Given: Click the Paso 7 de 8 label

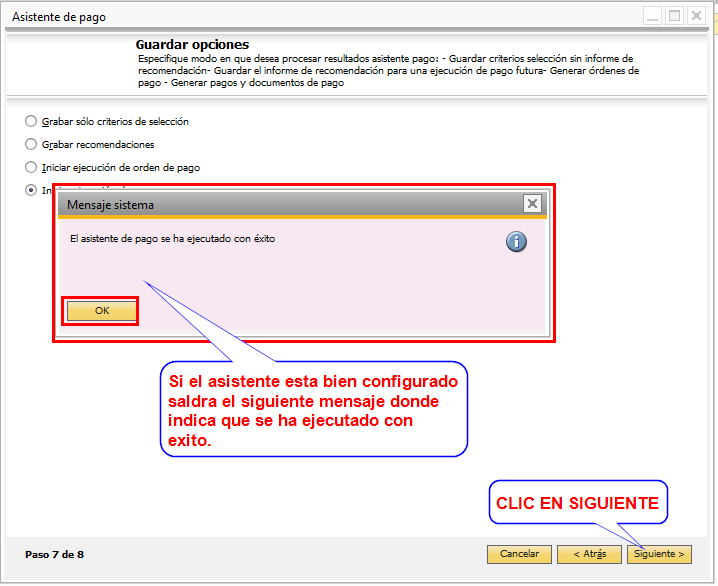Looking at the screenshot, I should pos(54,554).
